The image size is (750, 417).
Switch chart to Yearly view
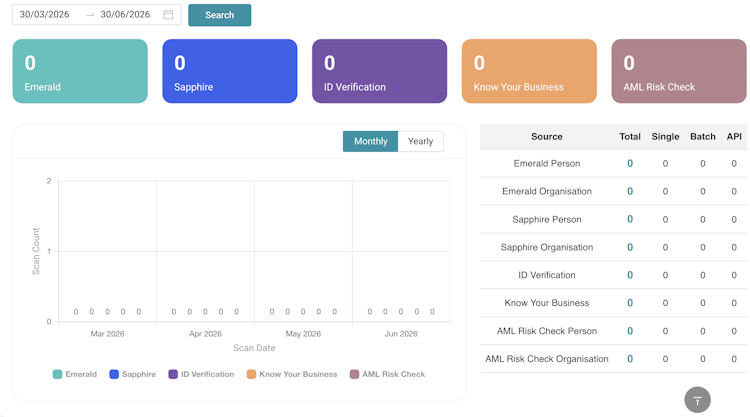420,141
